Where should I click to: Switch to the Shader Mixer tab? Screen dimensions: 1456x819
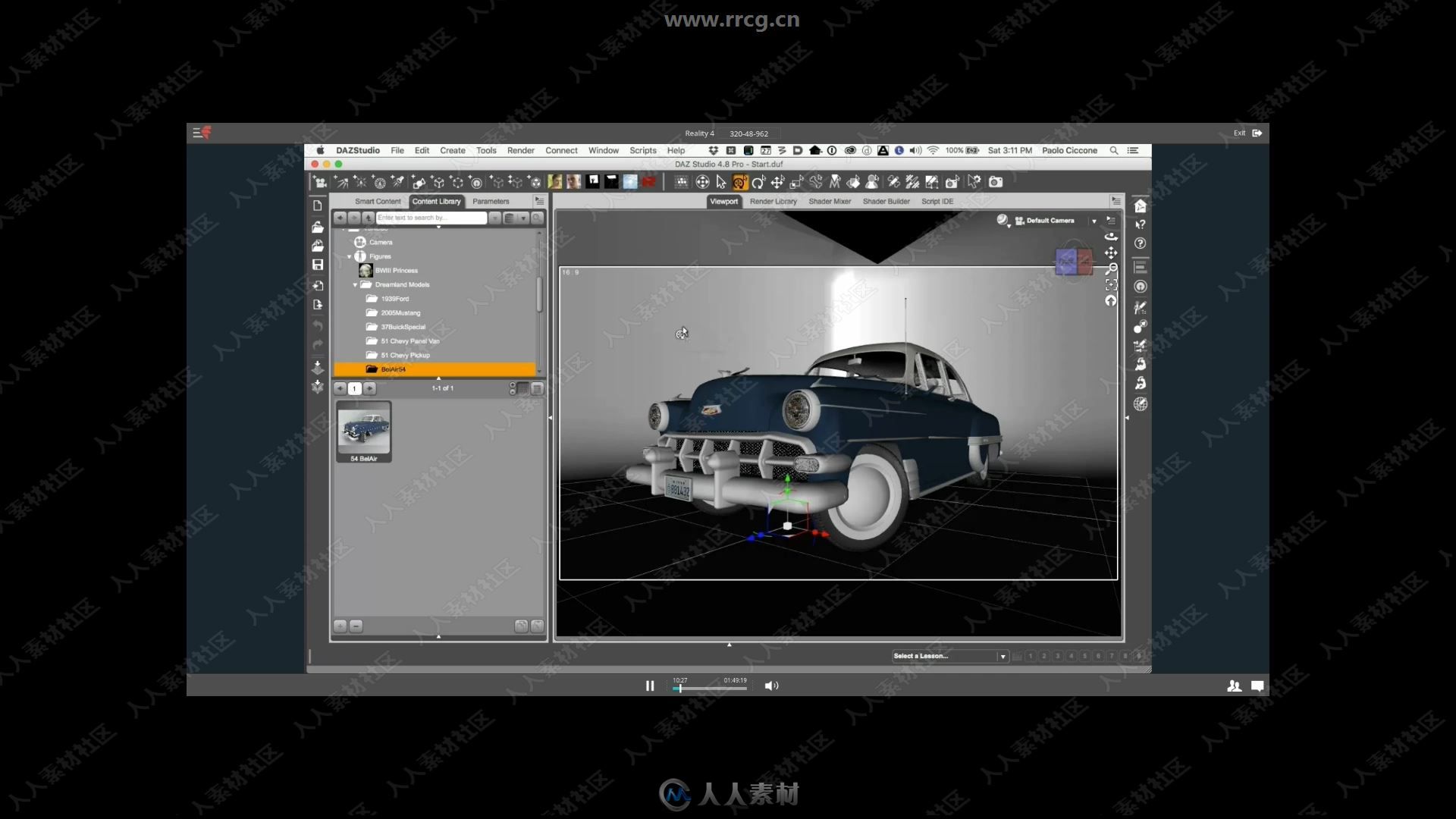[830, 202]
